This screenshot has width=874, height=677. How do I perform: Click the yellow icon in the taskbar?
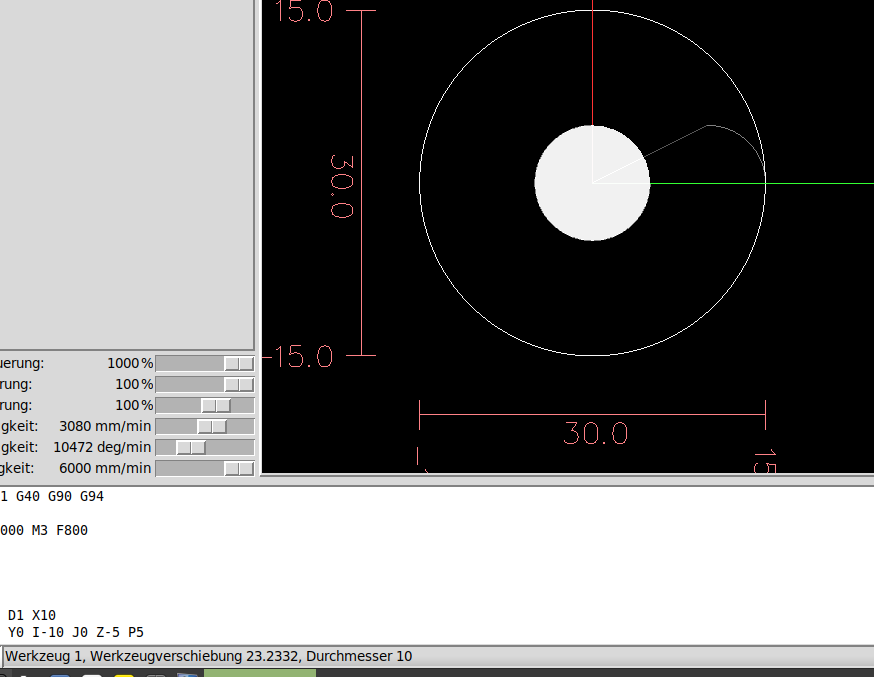(124, 674)
